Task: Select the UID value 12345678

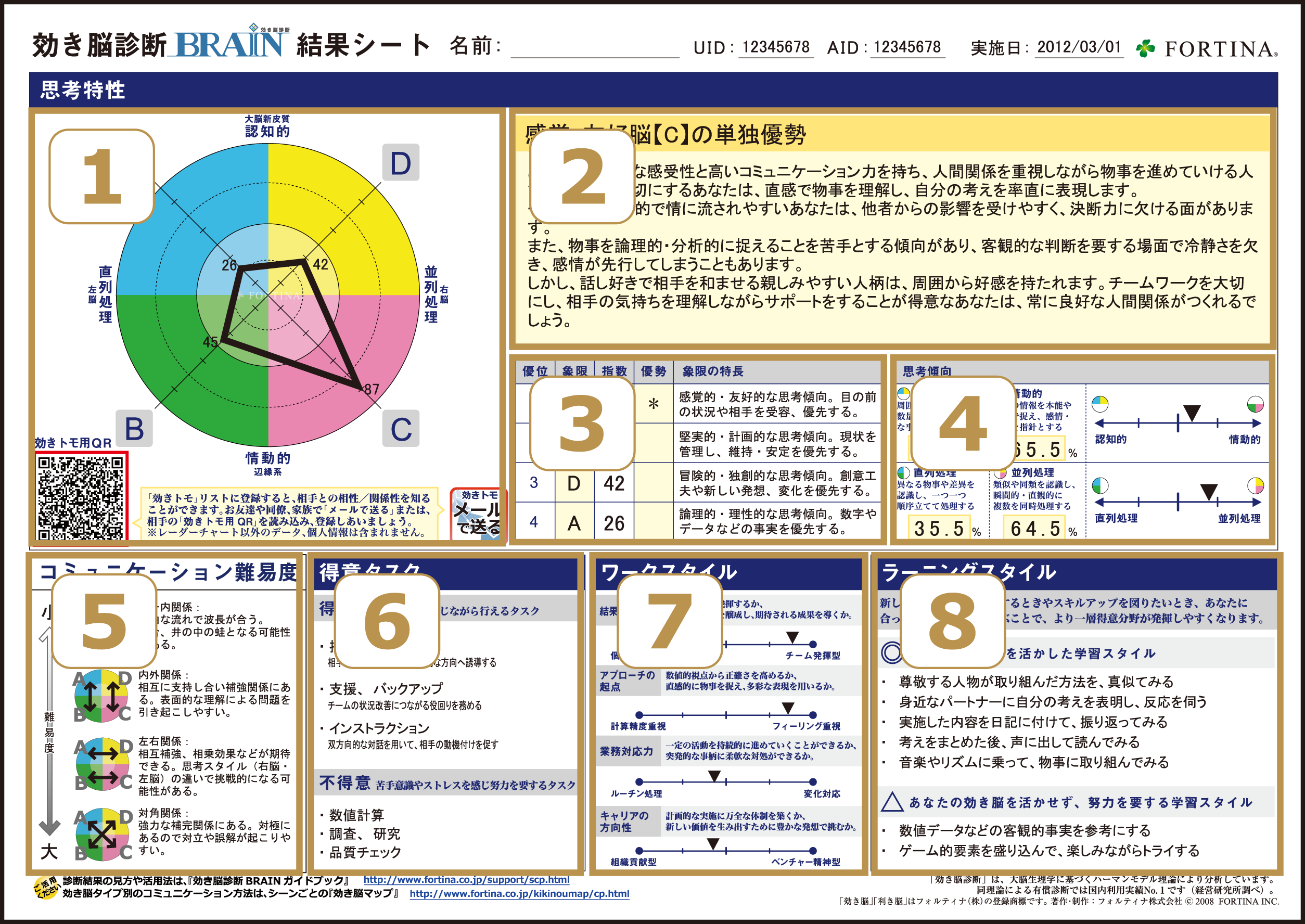Action: 776,47
